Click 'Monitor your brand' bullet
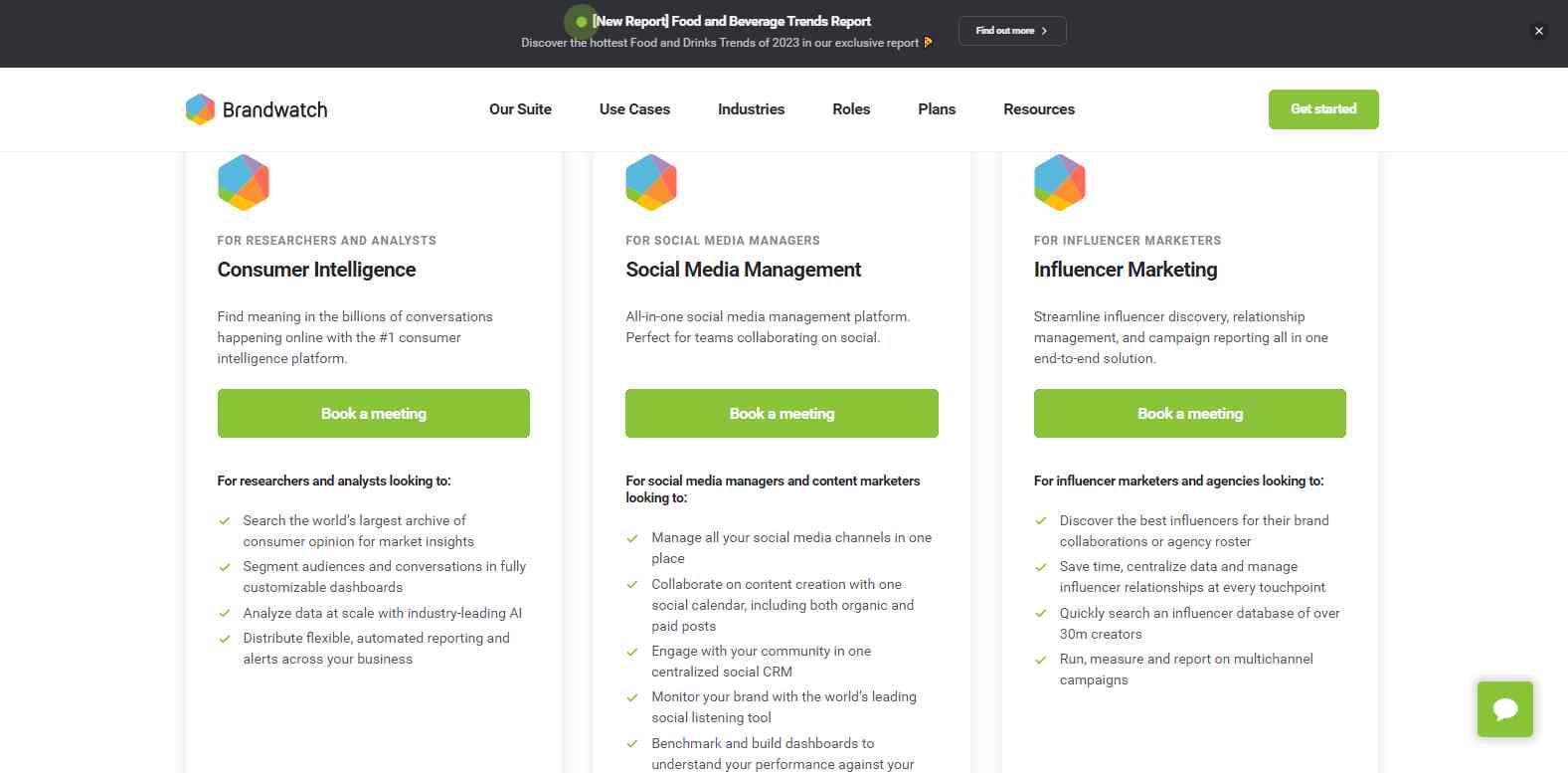The height and width of the screenshot is (773, 1568). pos(784,707)
